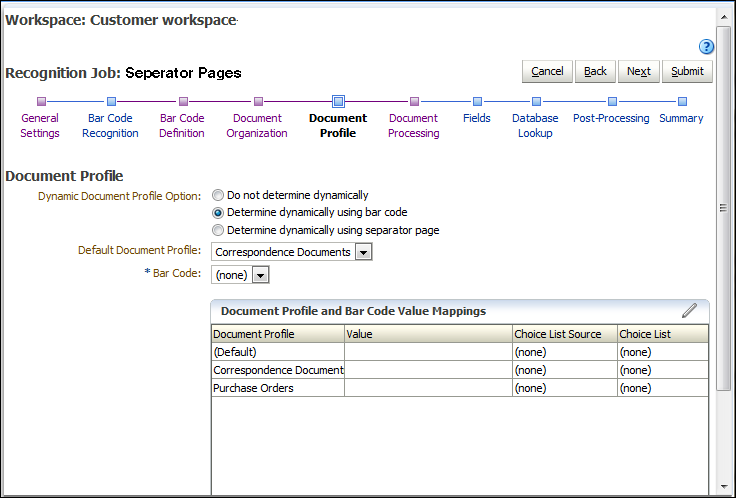Click Choice List Source cell for (Default)
Screen dimensions: 736x498
tap(565, 352)
